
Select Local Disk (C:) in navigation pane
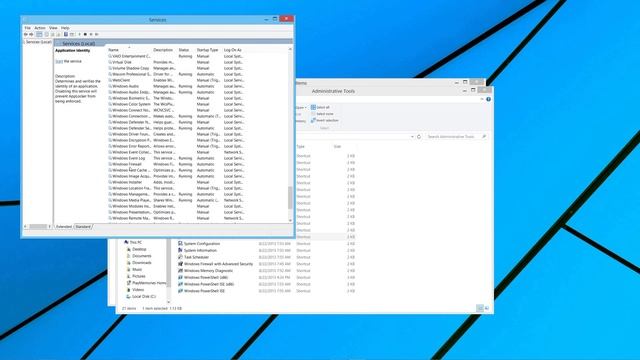click(141, 296)
